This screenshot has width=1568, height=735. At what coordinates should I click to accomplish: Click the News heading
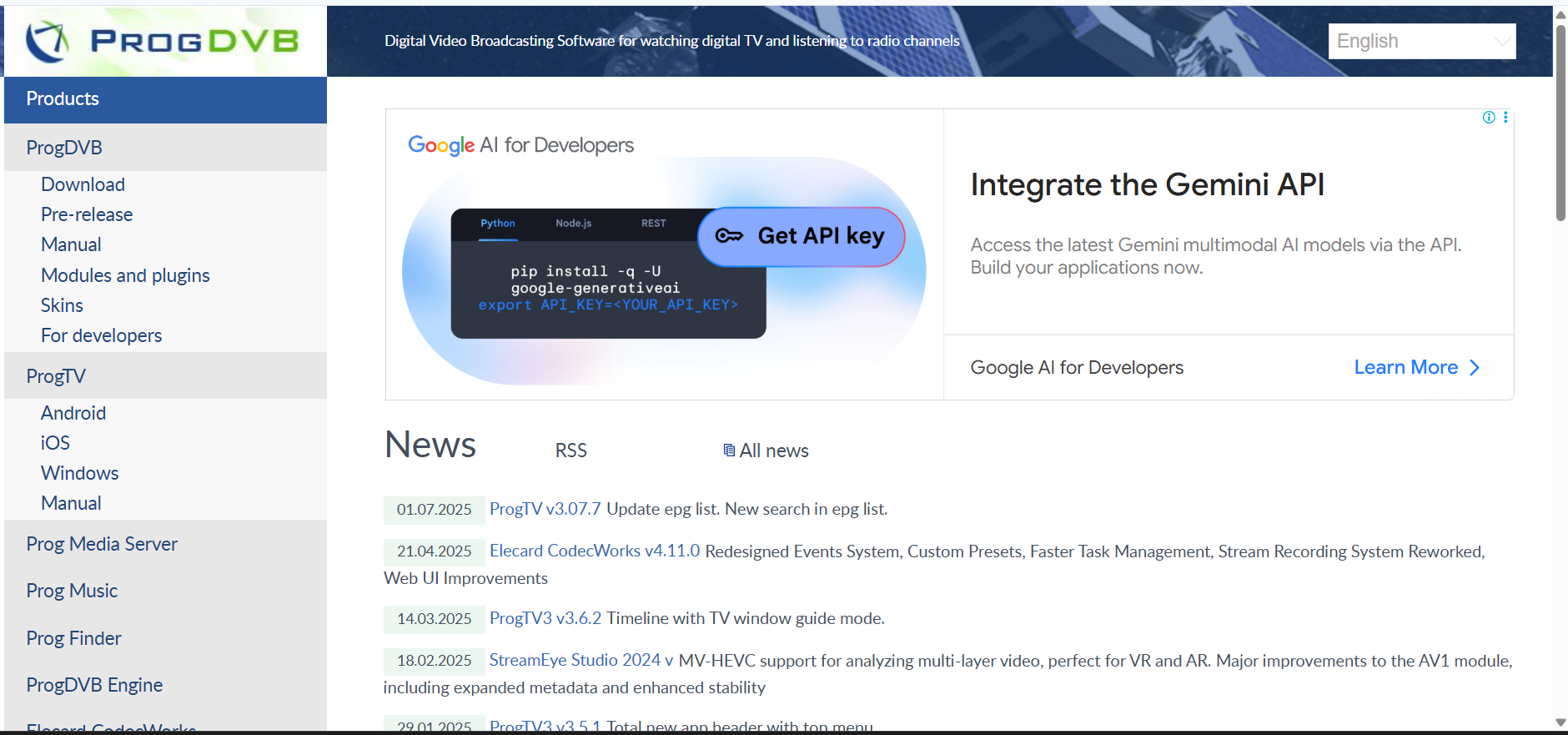point(430,445)
